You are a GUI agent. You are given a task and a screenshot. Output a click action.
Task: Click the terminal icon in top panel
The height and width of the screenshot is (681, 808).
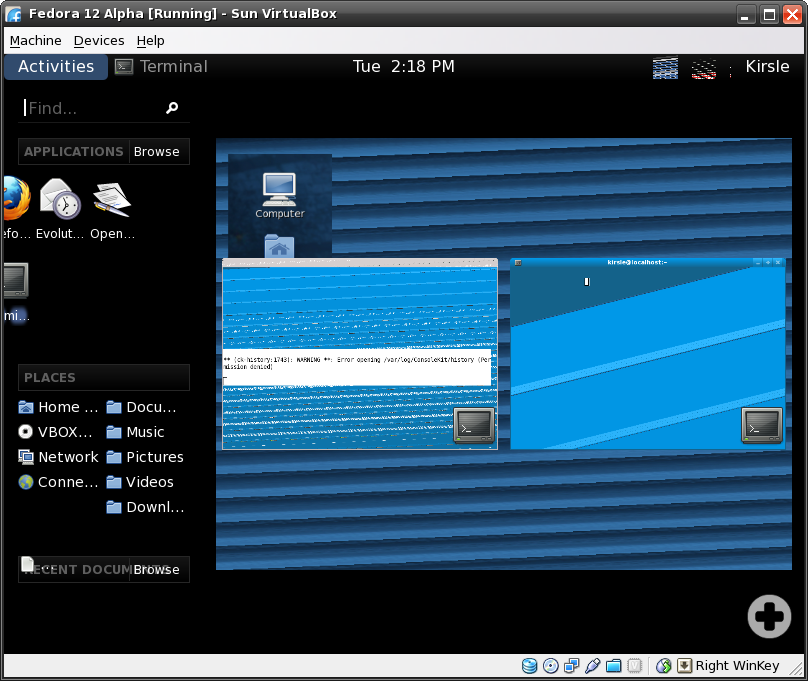tap(124, 66)
